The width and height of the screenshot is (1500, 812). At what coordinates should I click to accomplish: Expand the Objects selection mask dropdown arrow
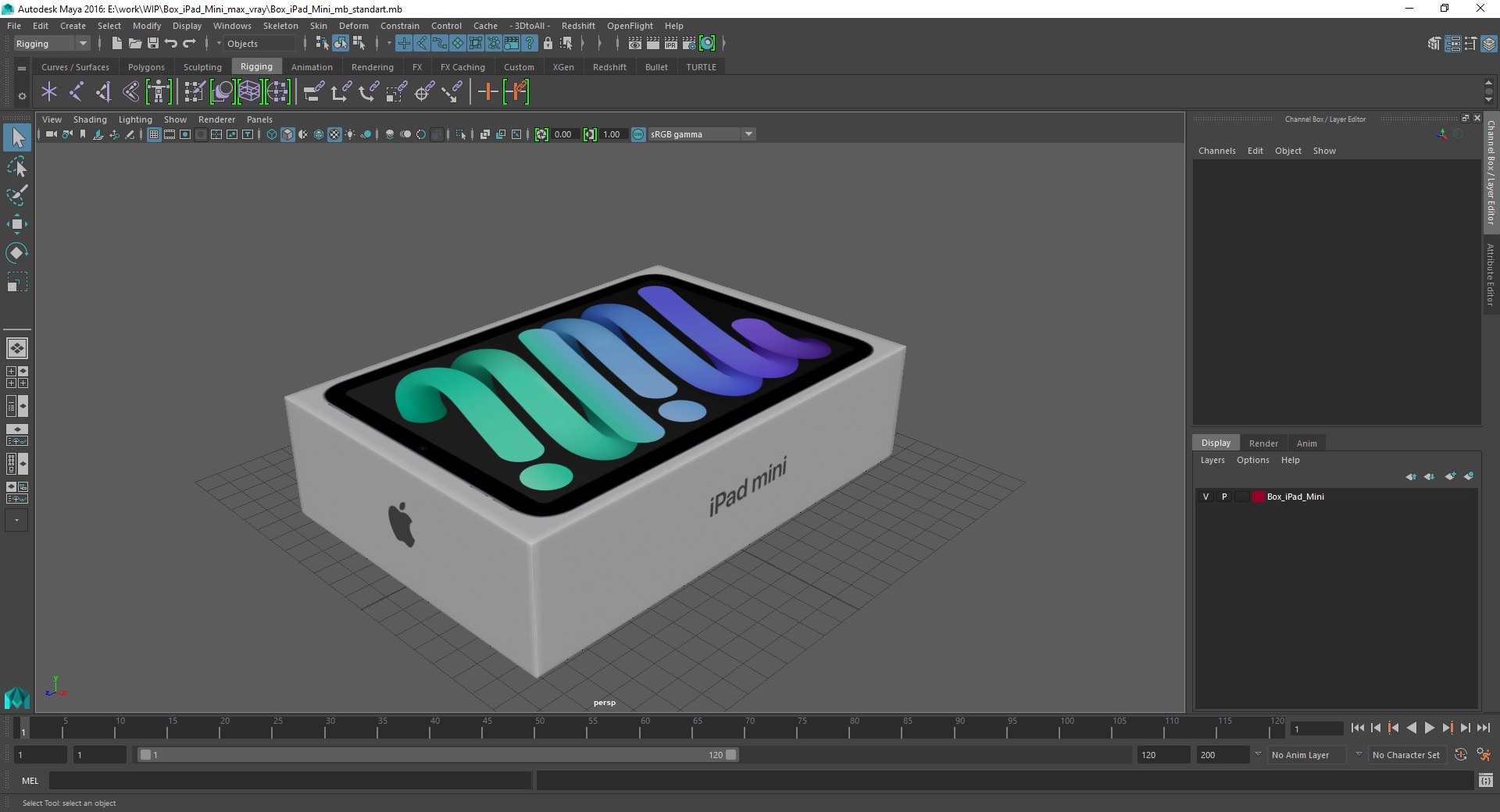click(x=219, y=44)
